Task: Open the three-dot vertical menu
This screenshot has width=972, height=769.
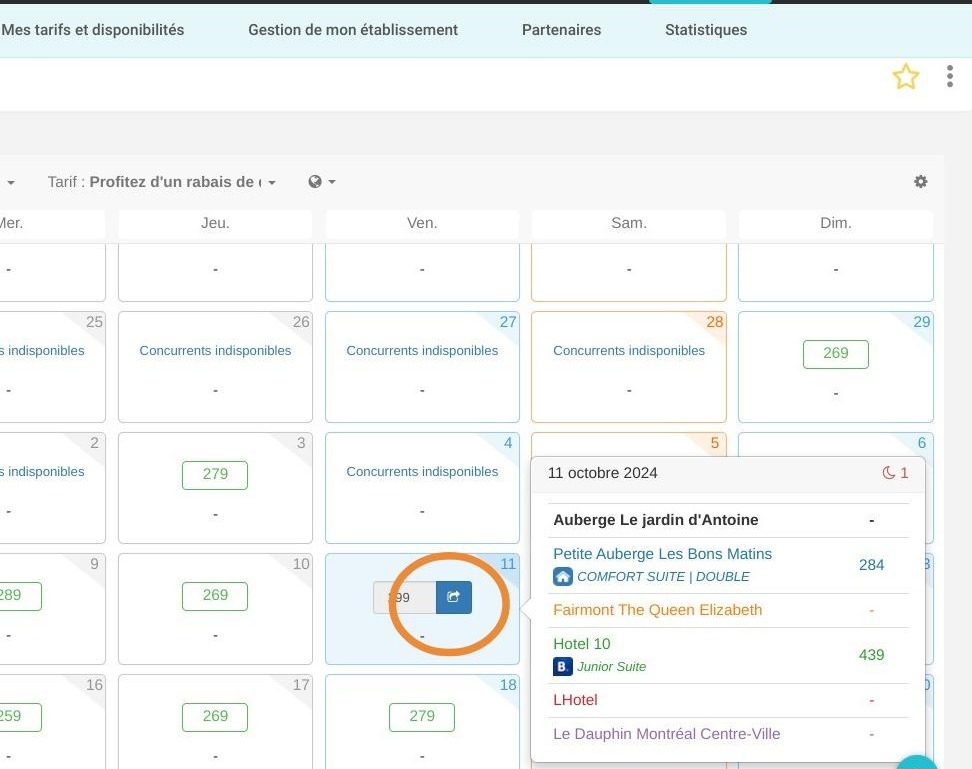Action: (x=950, y=76)
